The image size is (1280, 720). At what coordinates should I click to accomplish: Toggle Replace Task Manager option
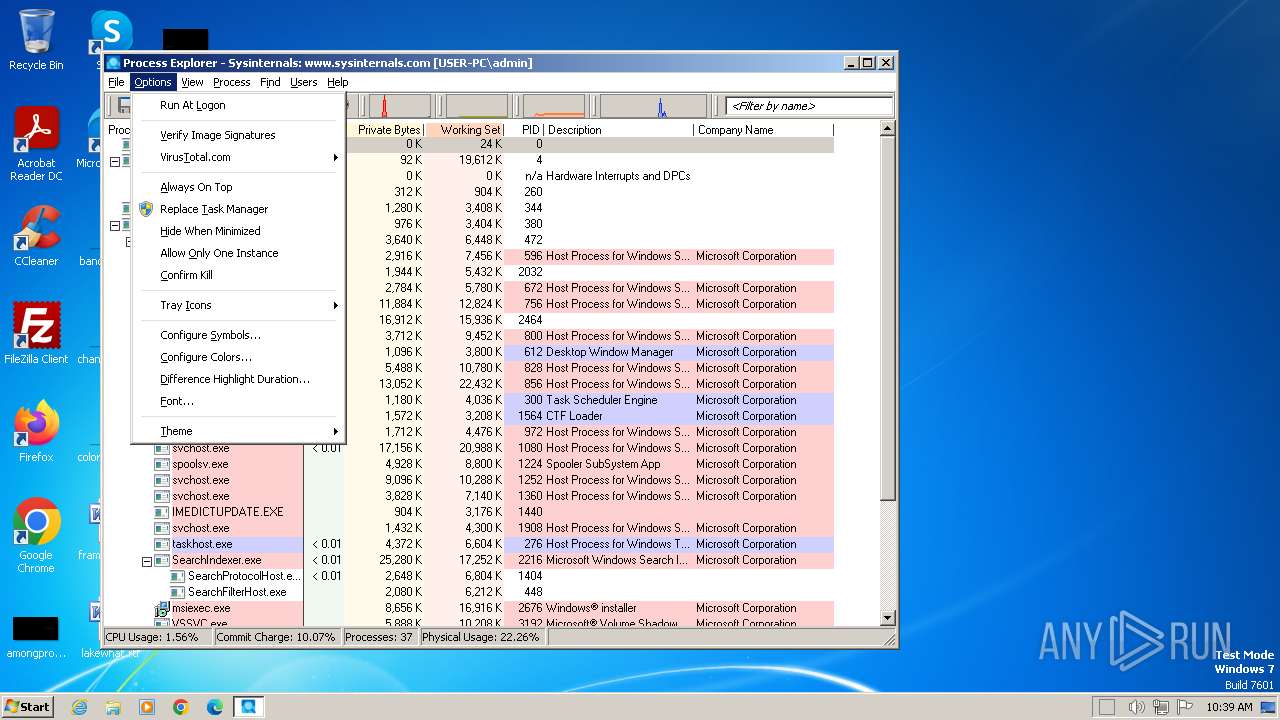(x=238, y=209)
